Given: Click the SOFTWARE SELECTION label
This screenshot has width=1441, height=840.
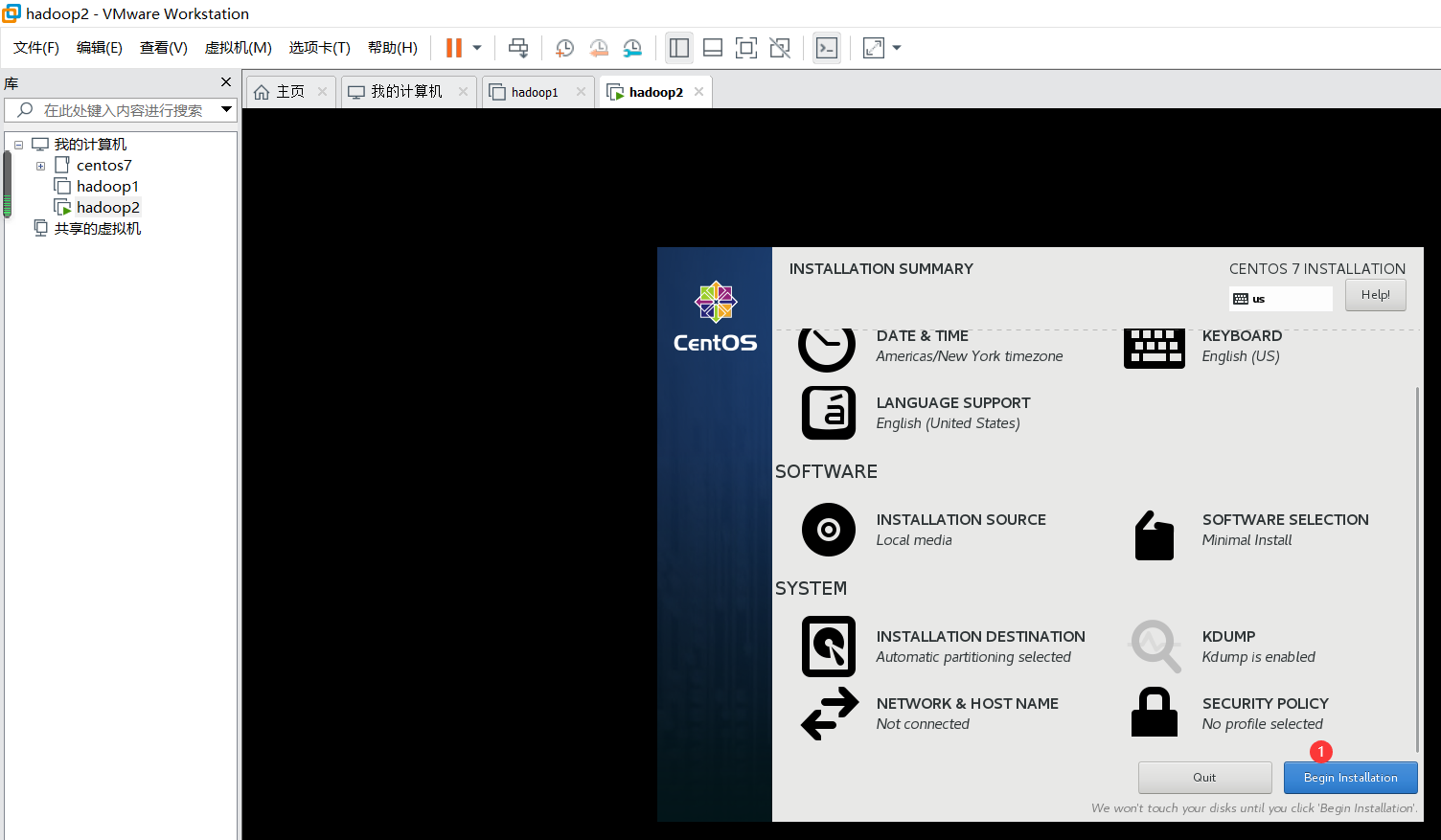Looking at the screenshot, I should (x=1285, y=520).
